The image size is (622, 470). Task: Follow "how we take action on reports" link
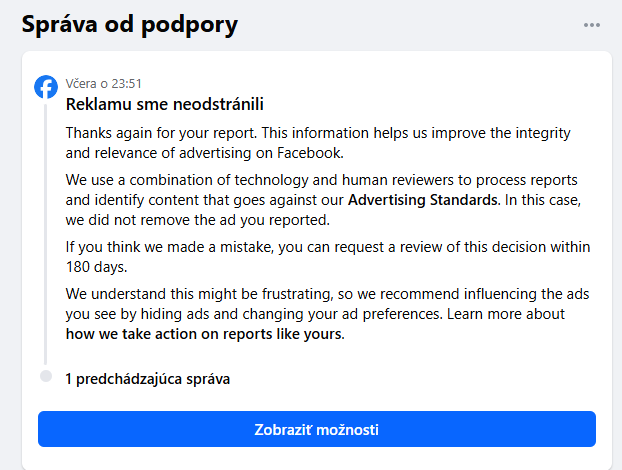click(204, 334)
